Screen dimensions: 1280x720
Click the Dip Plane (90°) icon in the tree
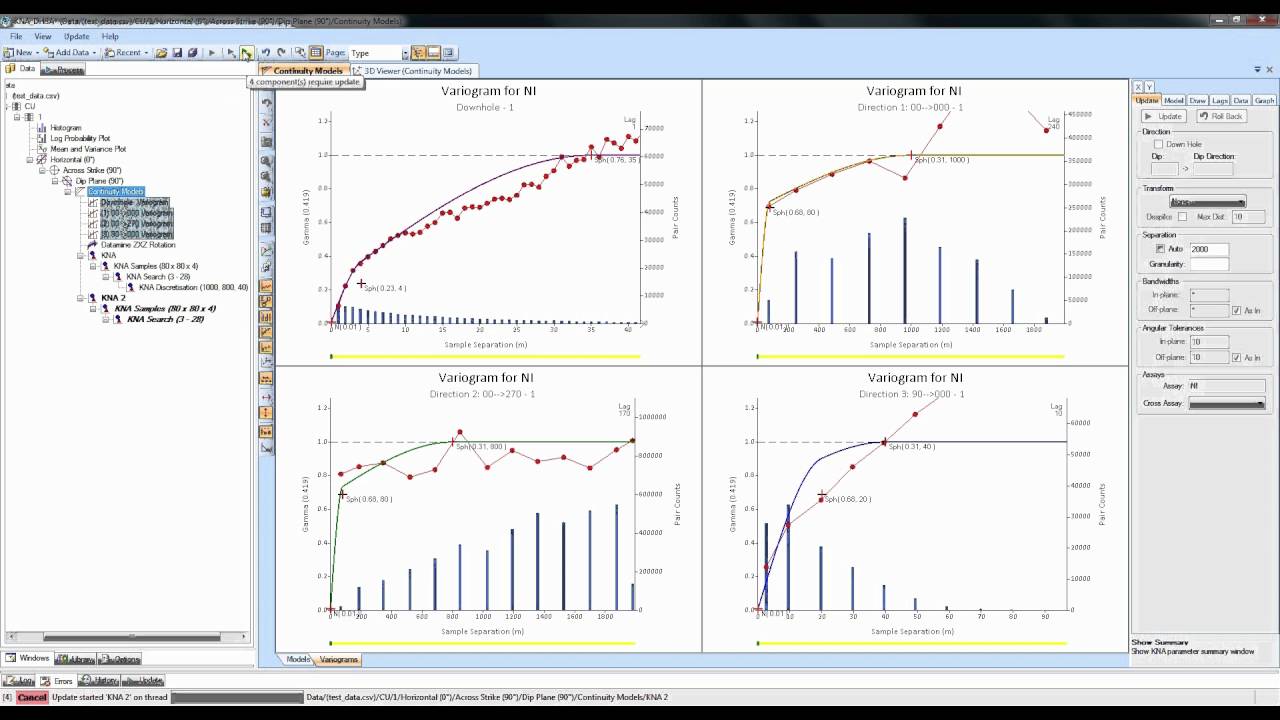coord(67,181)
